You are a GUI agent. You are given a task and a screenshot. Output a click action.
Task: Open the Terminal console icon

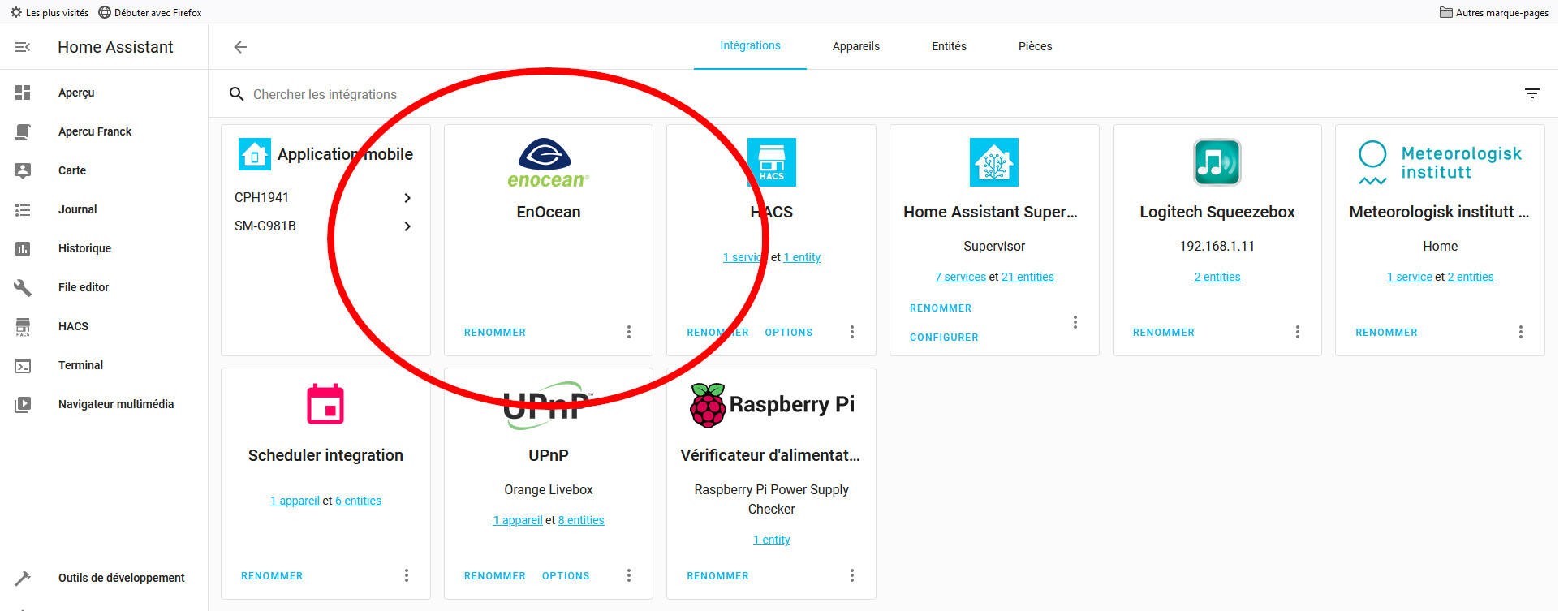click(x=23, y=366)
